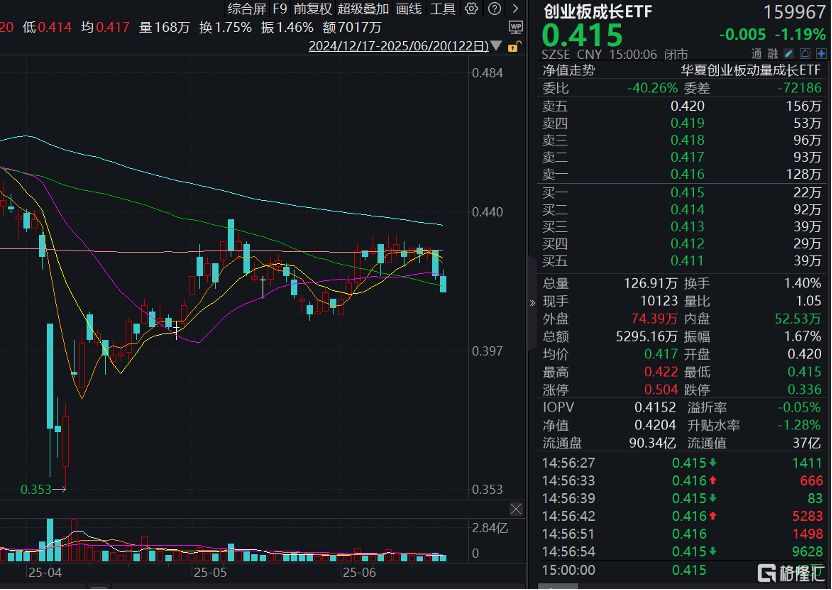Viewport: 832px width, 590px height.
Task: Open chart settings gear icon
Action: [x=471, y=8]
